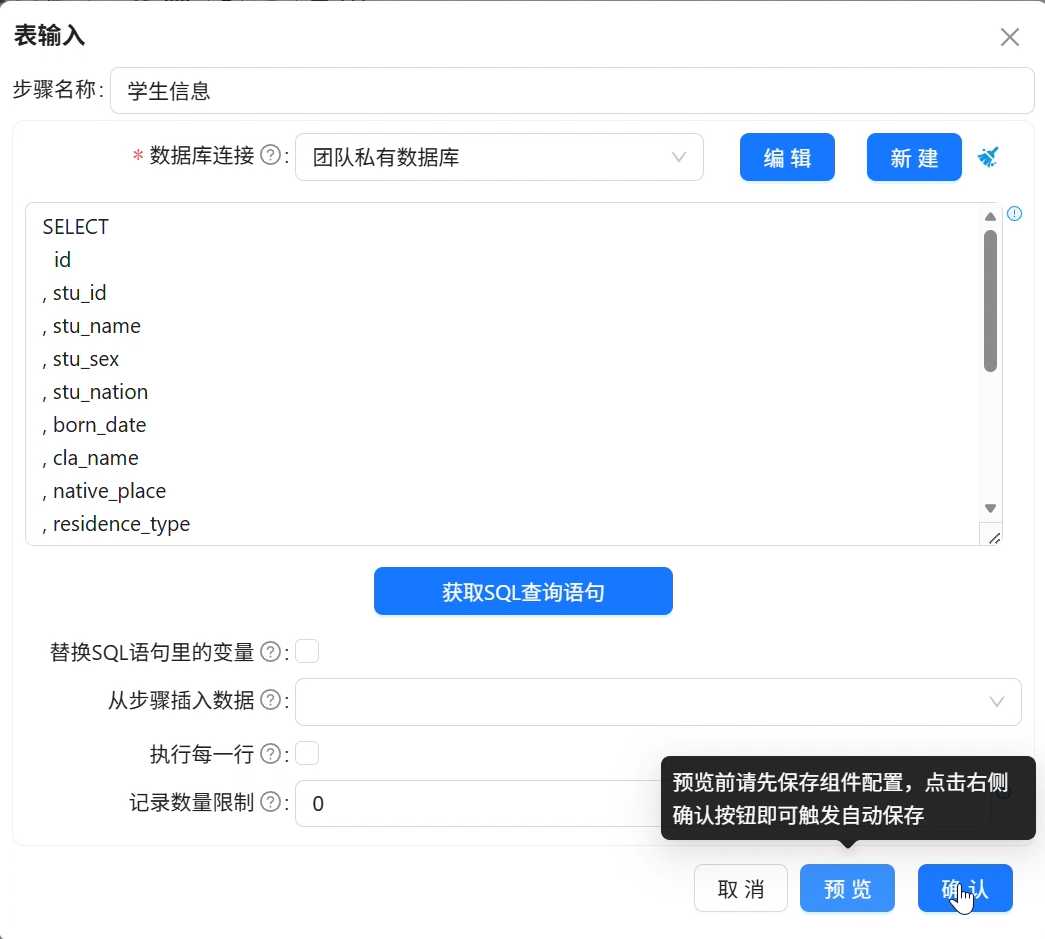Click the 编辑 button
Screen dimensions: 1045x939
pyautogui.click(x=787, y=157)
